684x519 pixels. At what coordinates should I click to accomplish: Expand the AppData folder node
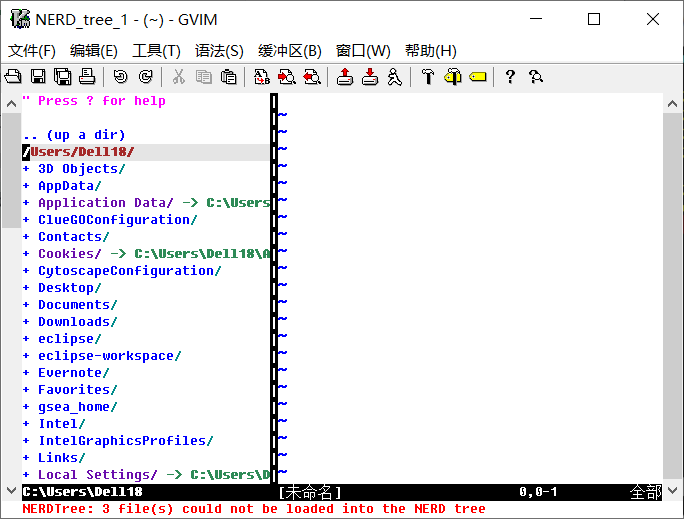coord(26,186)
